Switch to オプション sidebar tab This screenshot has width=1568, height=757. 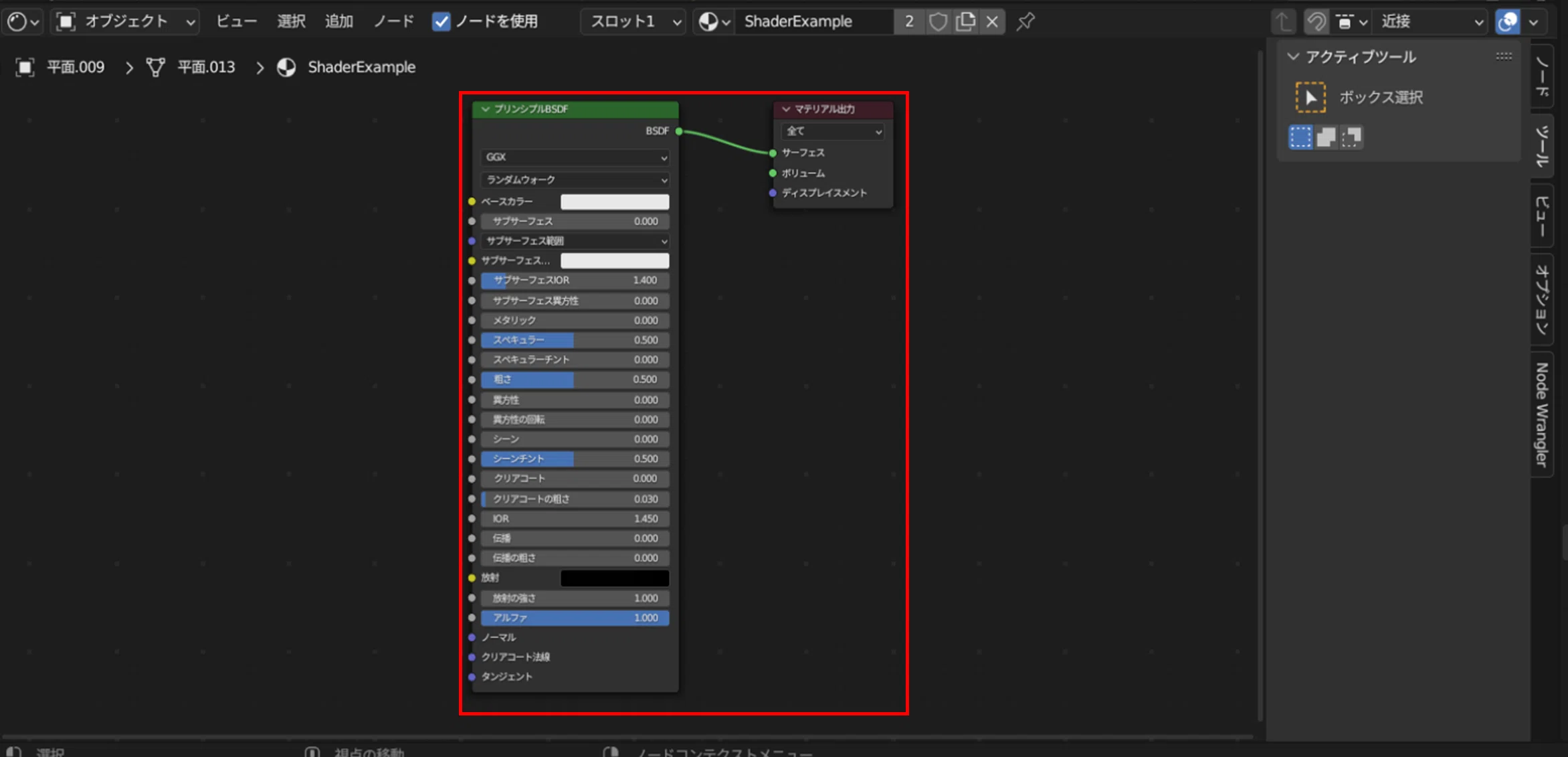pyautogui.click(x=1543, y=300)
